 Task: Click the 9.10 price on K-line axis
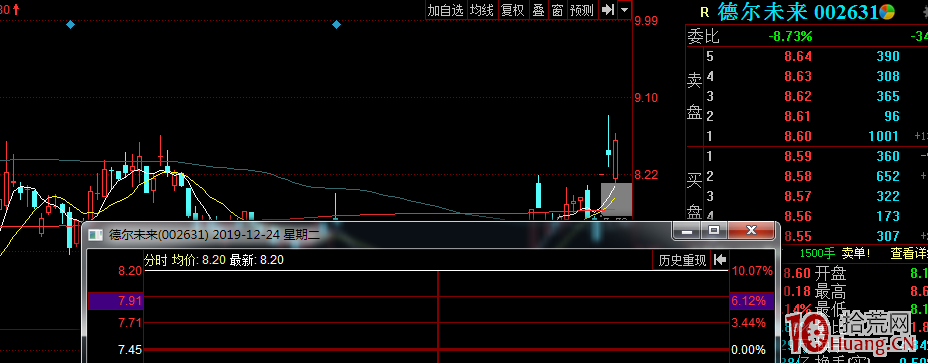pyautogui.click(x=646, y=98)
